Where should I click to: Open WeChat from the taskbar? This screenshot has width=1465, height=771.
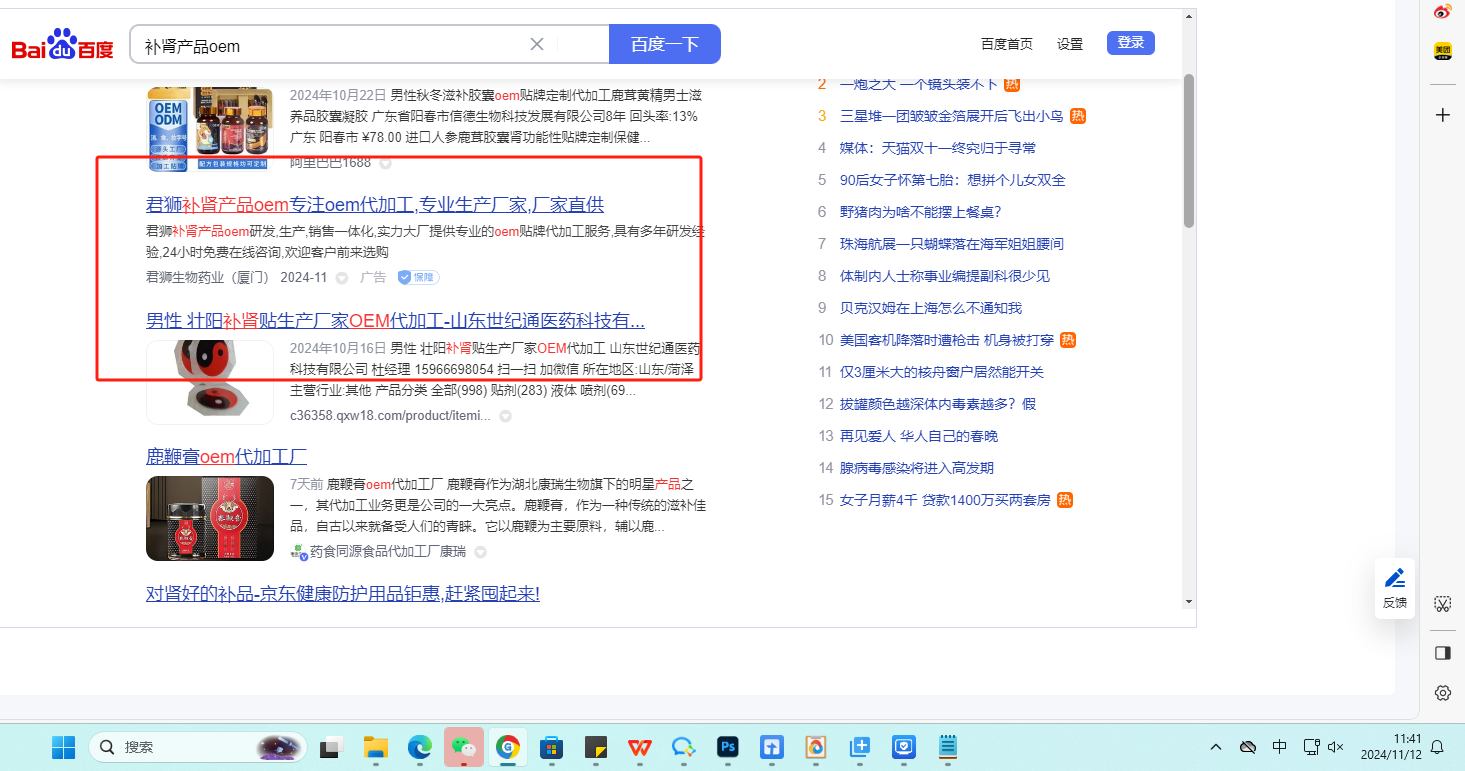[x=463, y=746]
